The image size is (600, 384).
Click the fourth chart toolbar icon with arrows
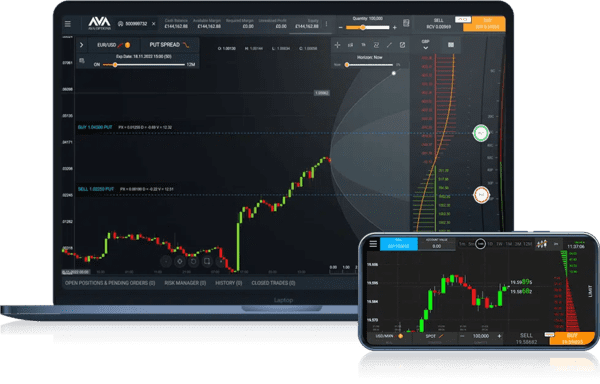click(376, 45)
